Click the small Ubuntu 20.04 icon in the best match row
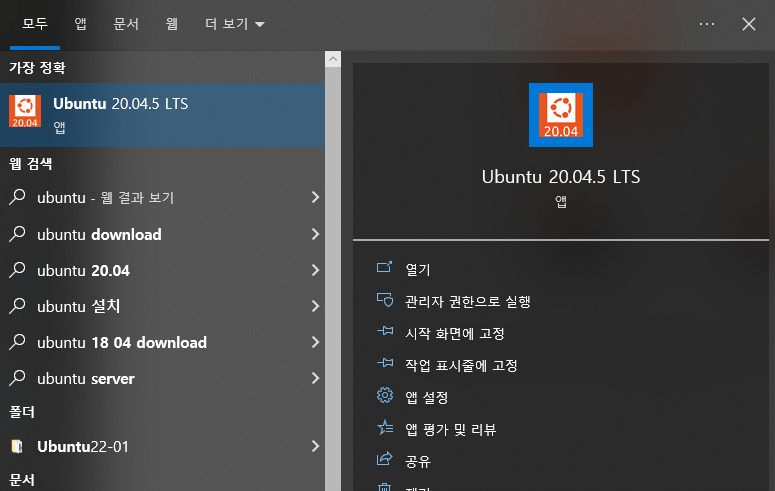The image size is (775, 491). click(x=25, y=111)
